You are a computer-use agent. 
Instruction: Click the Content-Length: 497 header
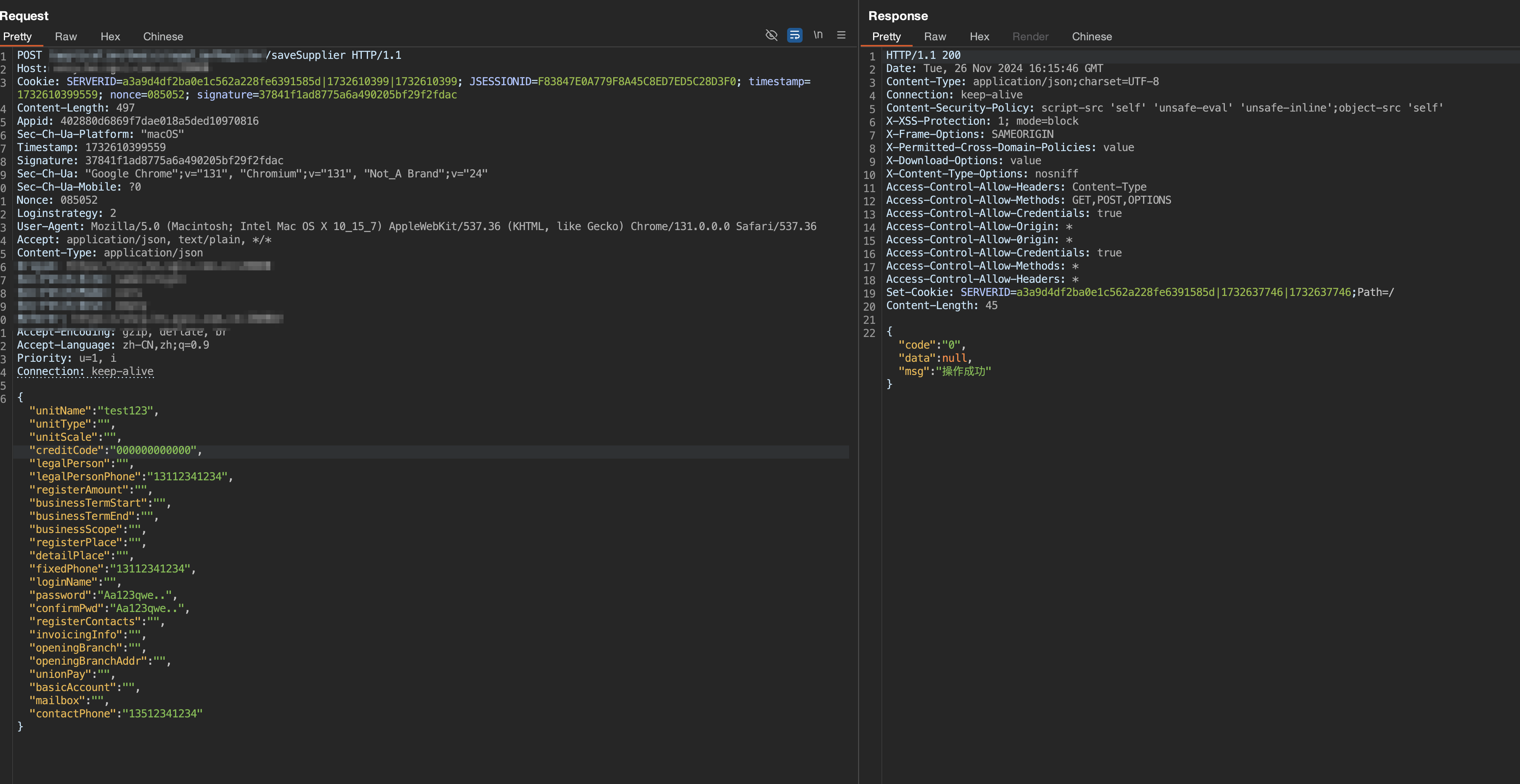point(76,108)
